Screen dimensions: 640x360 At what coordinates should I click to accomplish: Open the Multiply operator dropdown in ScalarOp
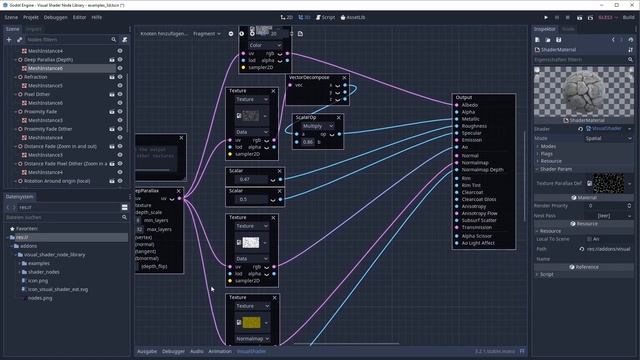[318, 126]
